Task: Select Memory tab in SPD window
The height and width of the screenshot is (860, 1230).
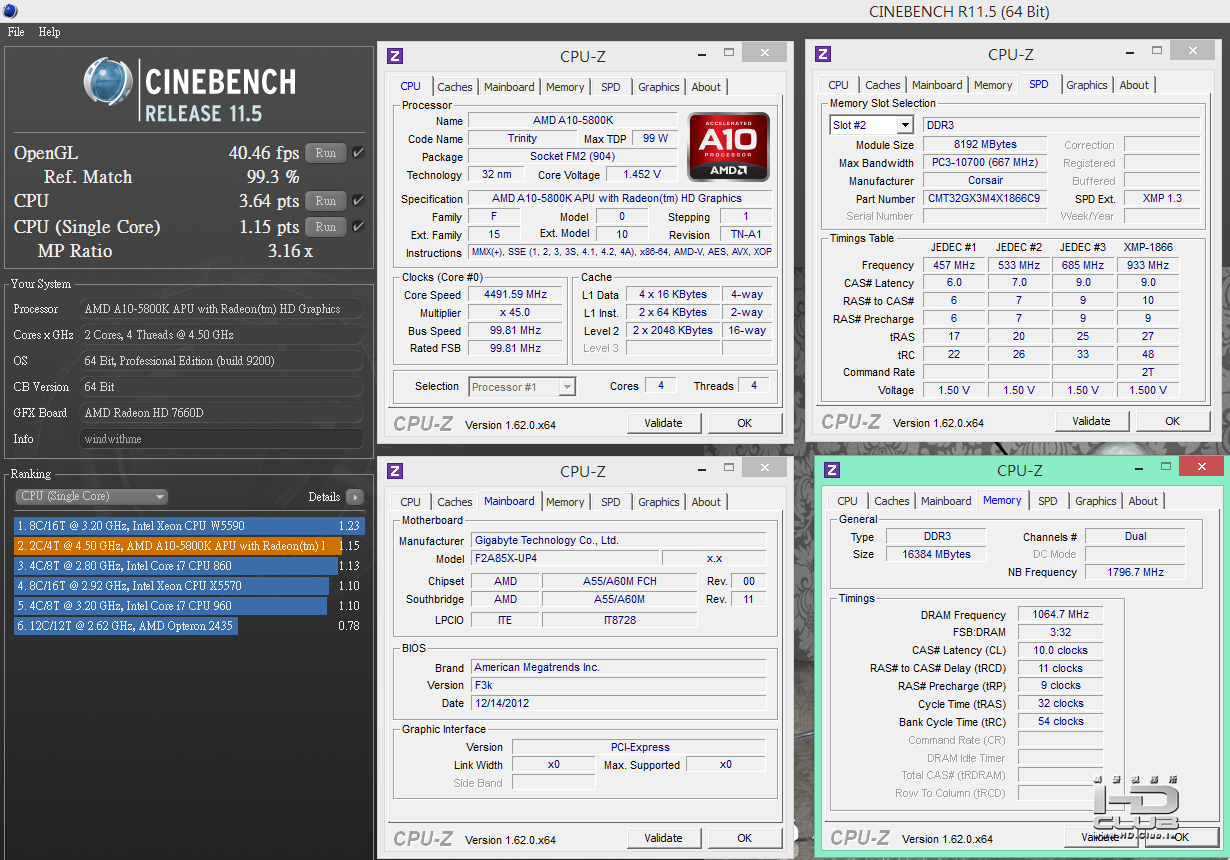Action: 993,85
